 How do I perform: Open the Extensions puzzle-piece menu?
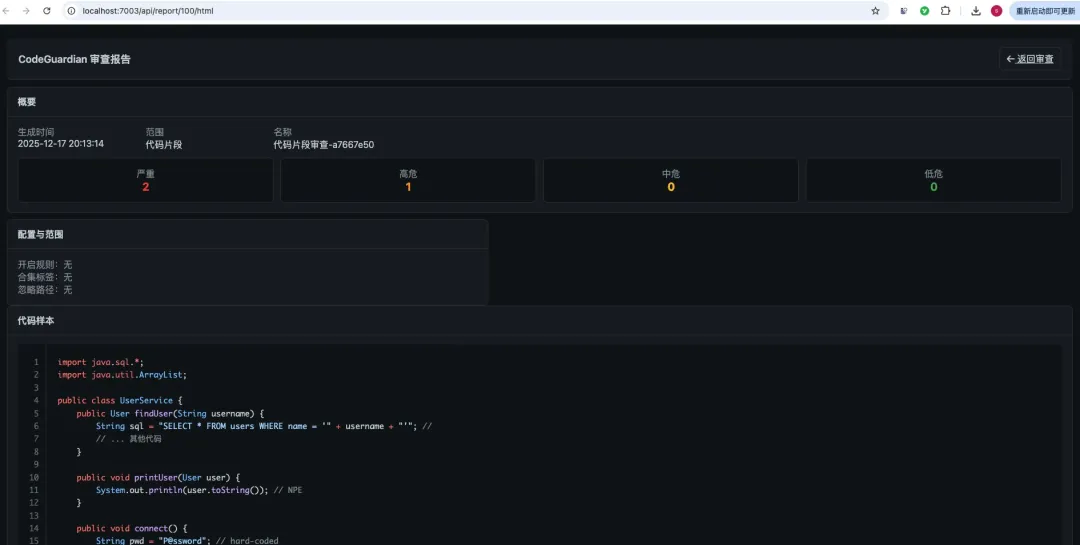pyautogui.click(x=946, y=11)
